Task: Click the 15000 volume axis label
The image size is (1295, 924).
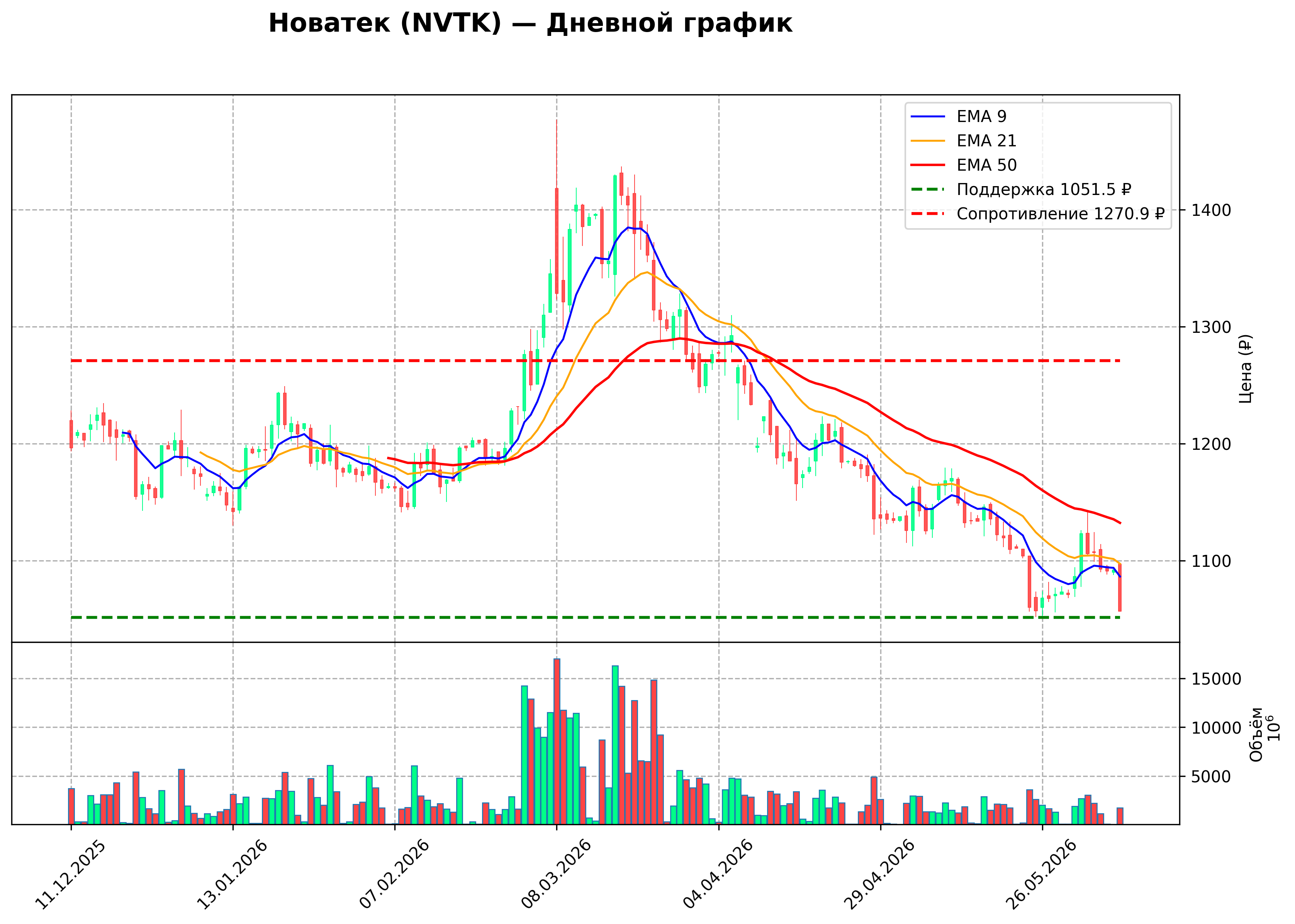Action: [1217, 679]
